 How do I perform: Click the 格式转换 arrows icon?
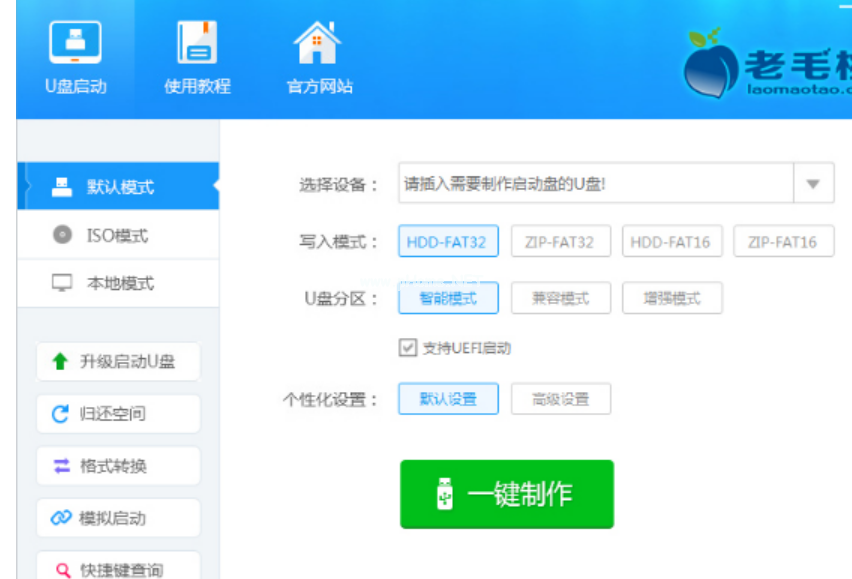[x=61, y=466]
